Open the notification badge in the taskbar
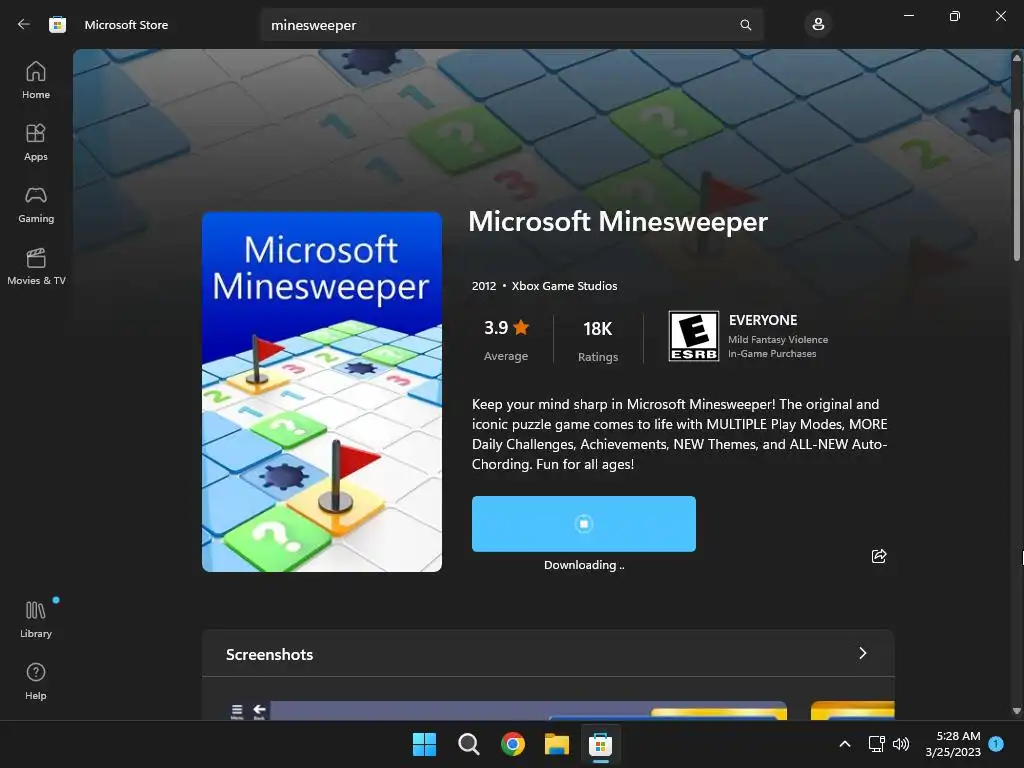Screen dimensions: 1024x768 (996, 744)
